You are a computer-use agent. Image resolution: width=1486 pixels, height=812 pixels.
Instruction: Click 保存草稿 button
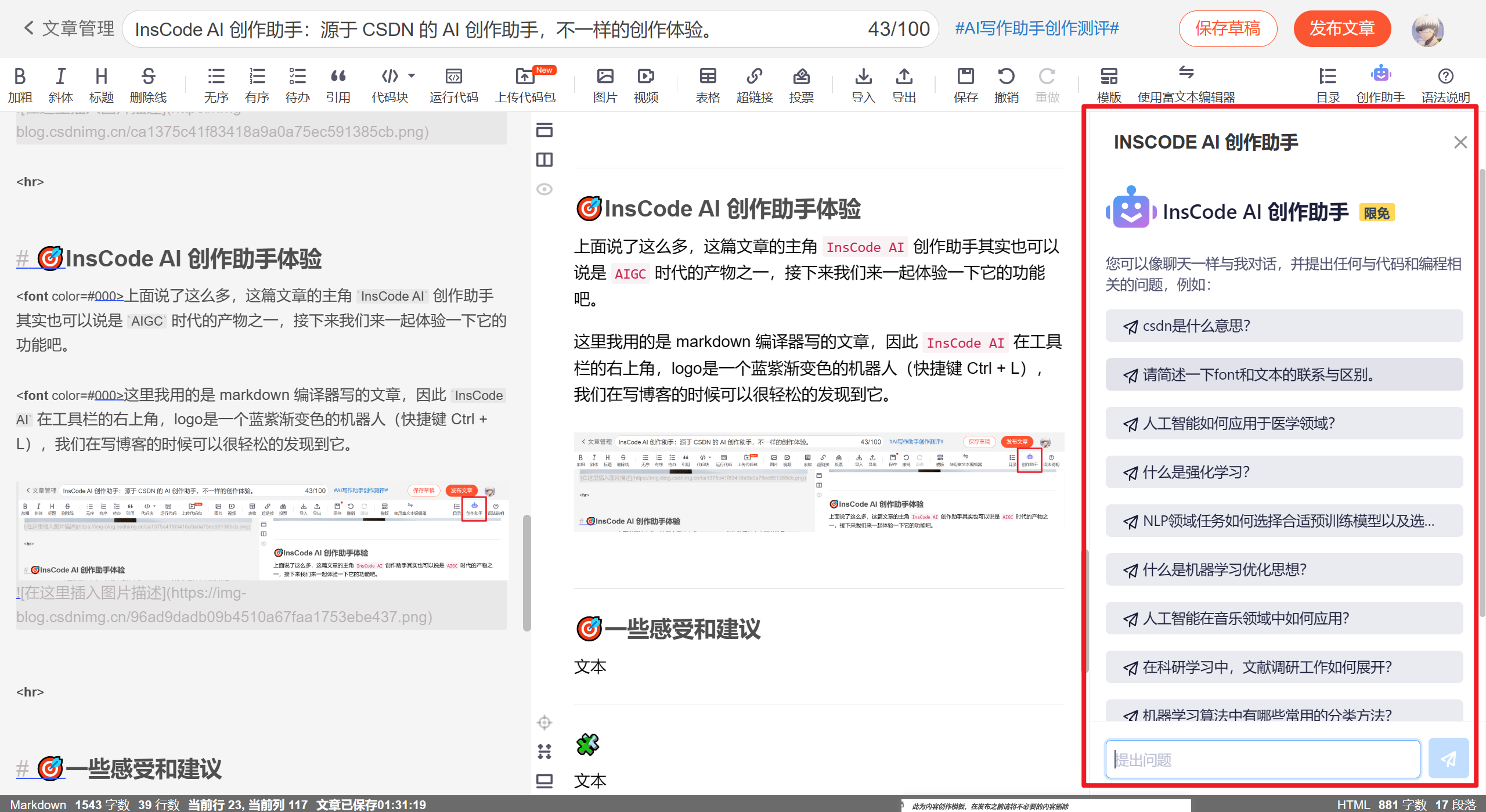point(1228,28)
